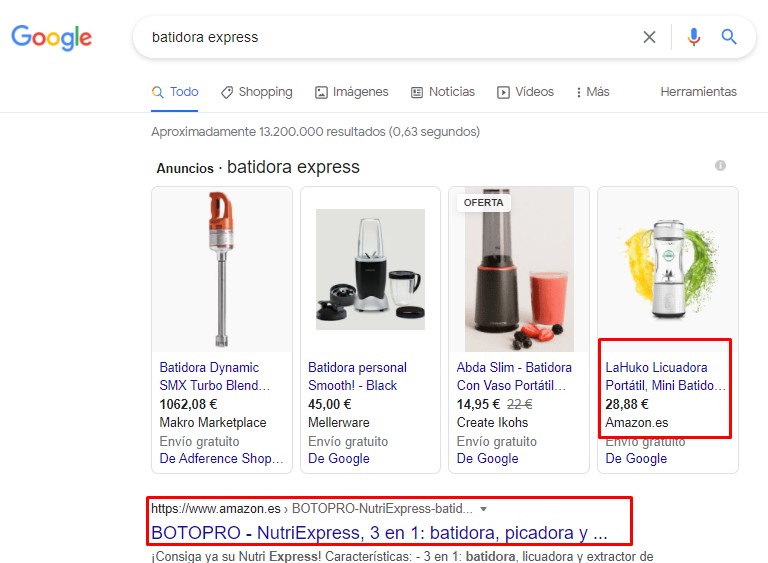The width and height of the screenshot is (768, 563).
Task: Start voice search with the microphone icon
Action: coord(694,37)
